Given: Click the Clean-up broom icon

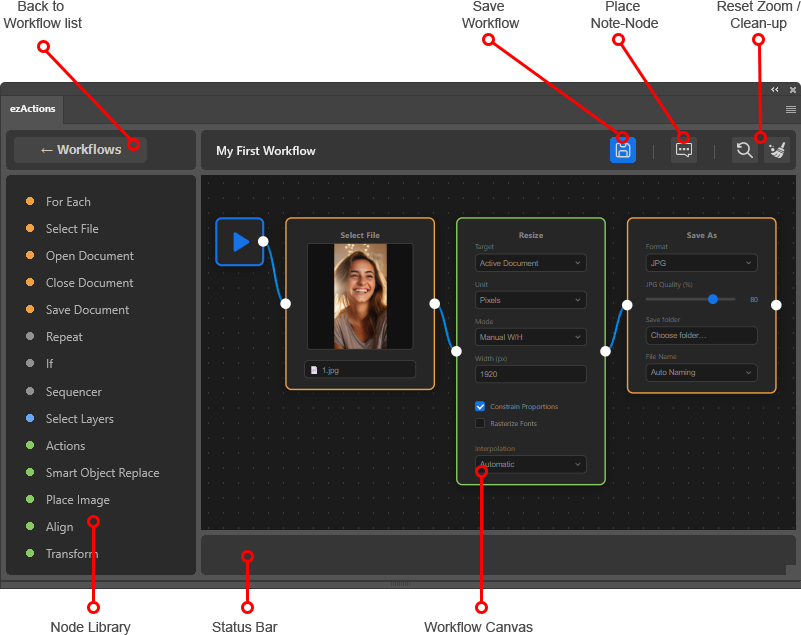Looking at the screenshot, I should 777,150.
